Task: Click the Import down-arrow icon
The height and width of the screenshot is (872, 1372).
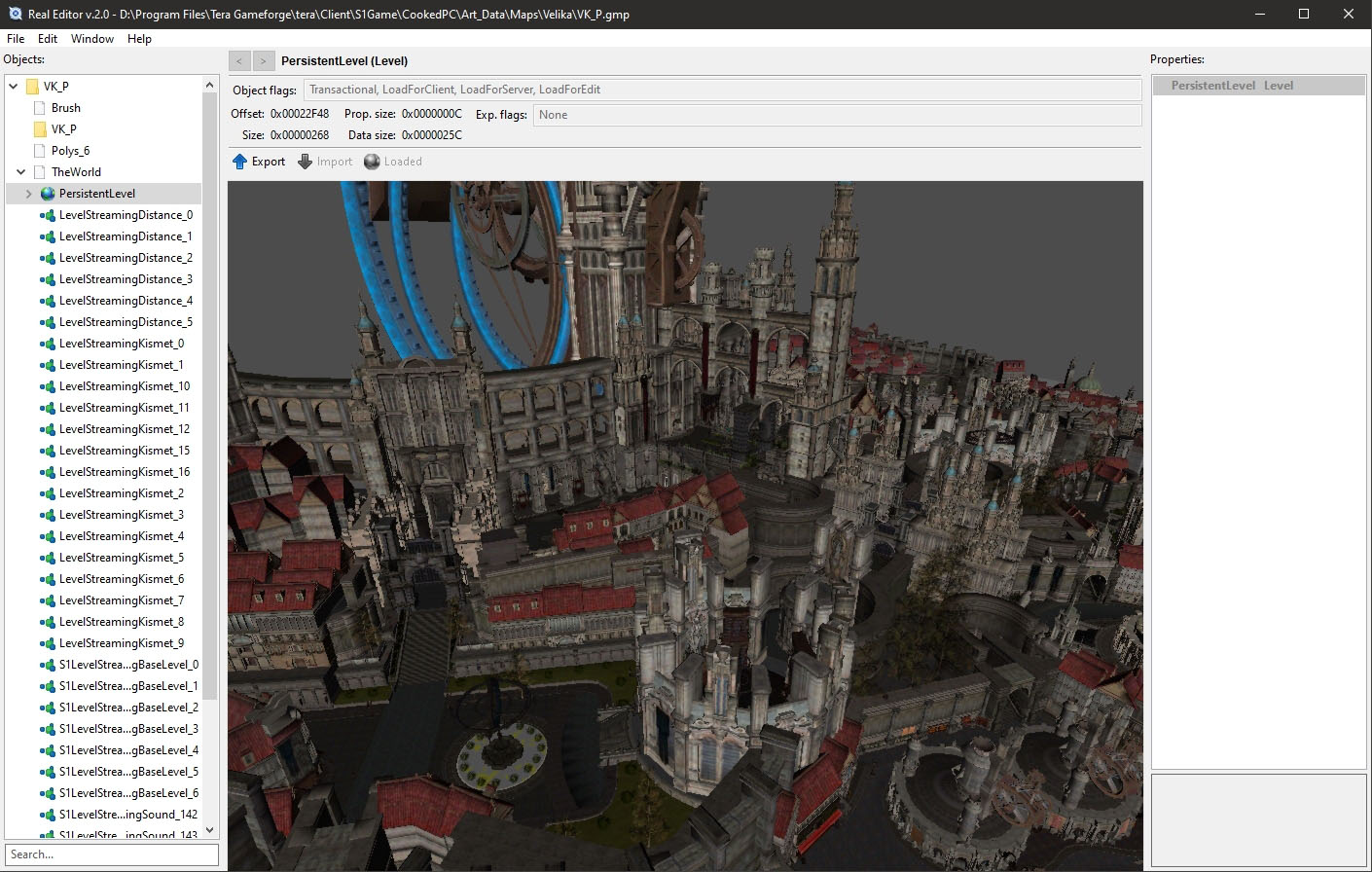Action: [x=305, y=162]
